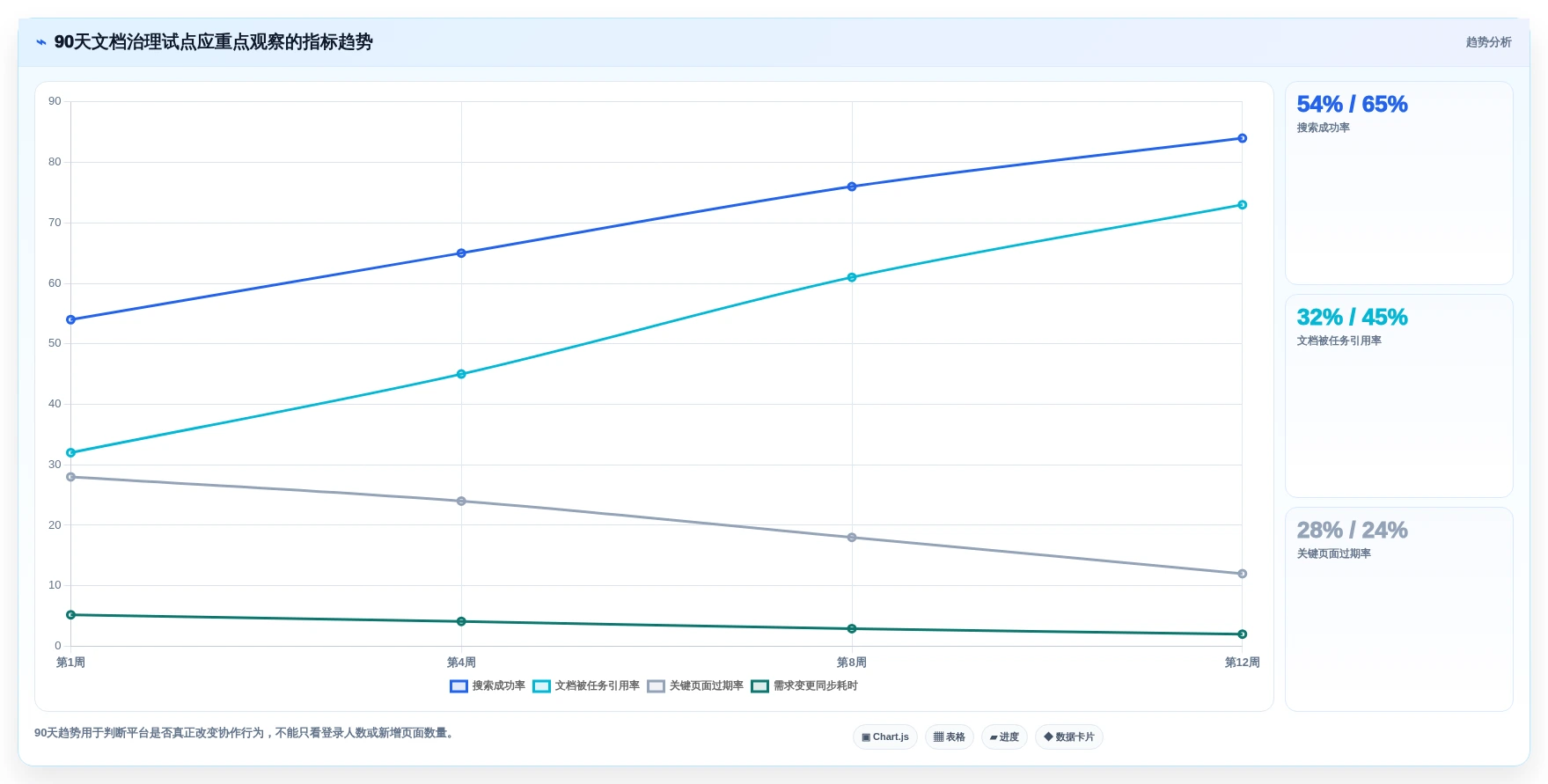The width and height of the screenshot is (1548, 784).
Task: Click 需求变更同步耗时 point at 第12周
Action: 1243,634
